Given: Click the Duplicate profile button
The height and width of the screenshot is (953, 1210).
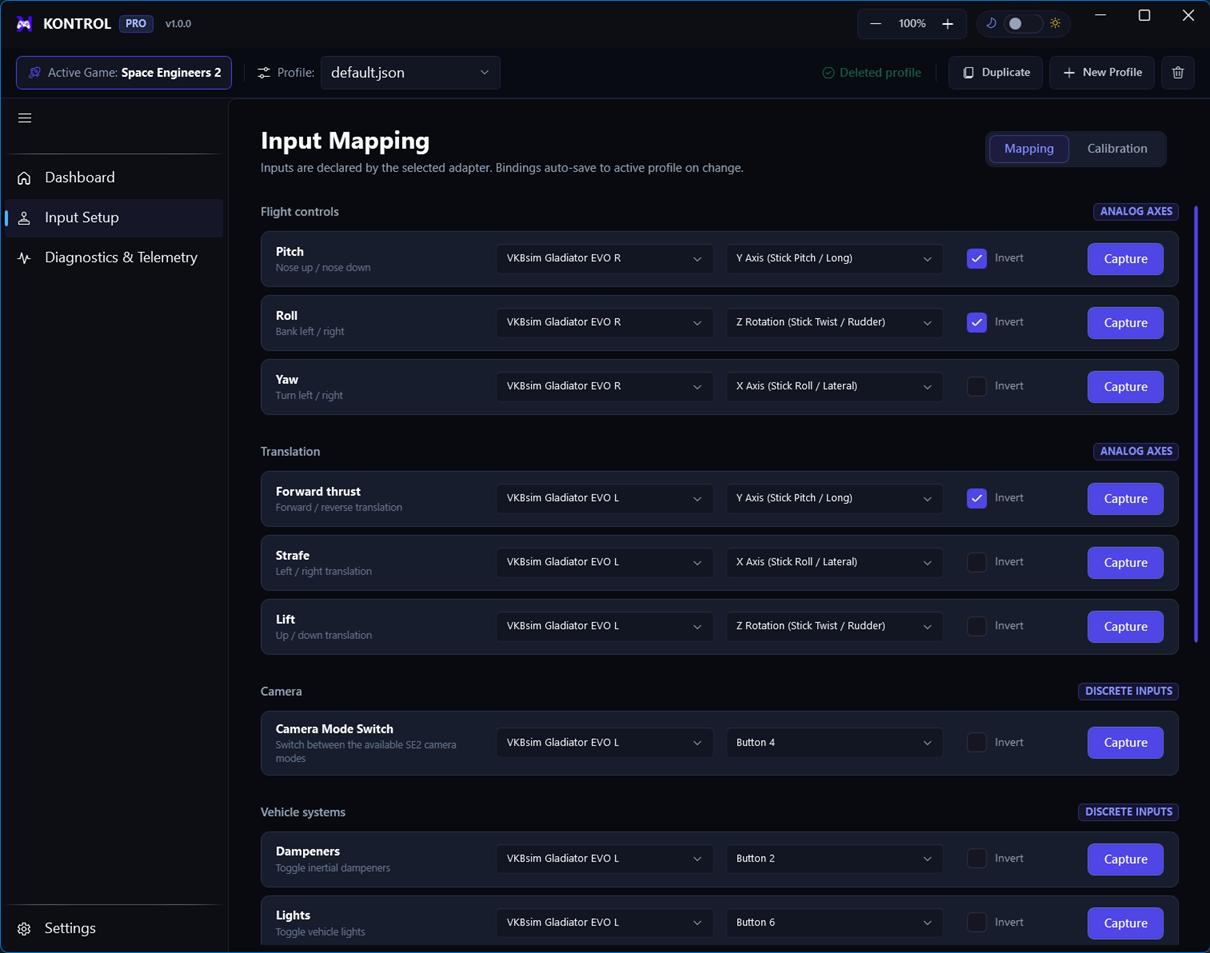Looking at the screenshot, I should pos(996,73).
